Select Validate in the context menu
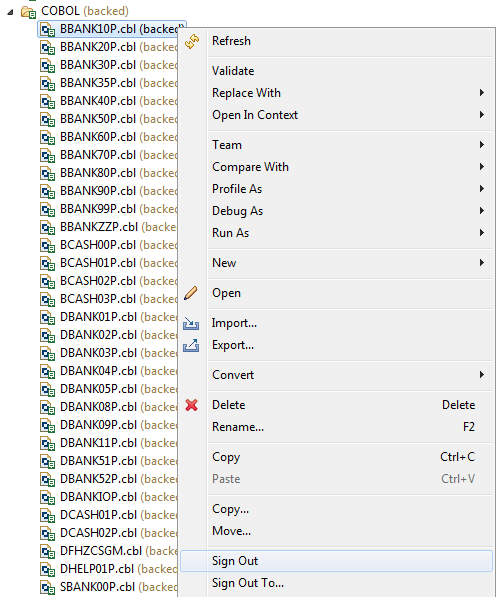The height and width of the screenshot is (597, 496). (x=233, y=71)
